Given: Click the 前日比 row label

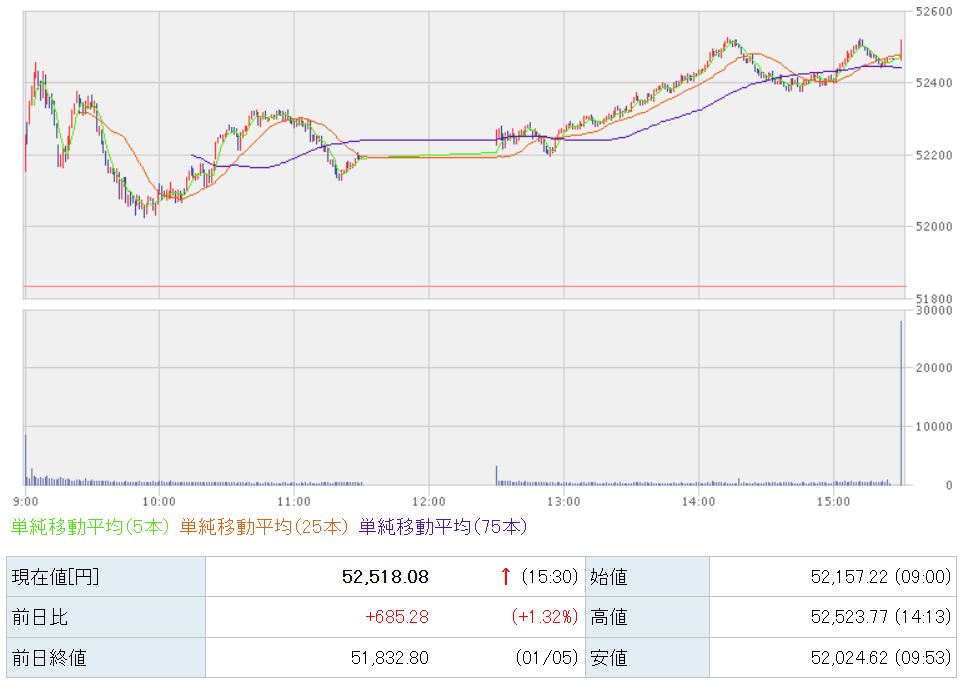Looking at the screenshot, I should coord(40,617).
